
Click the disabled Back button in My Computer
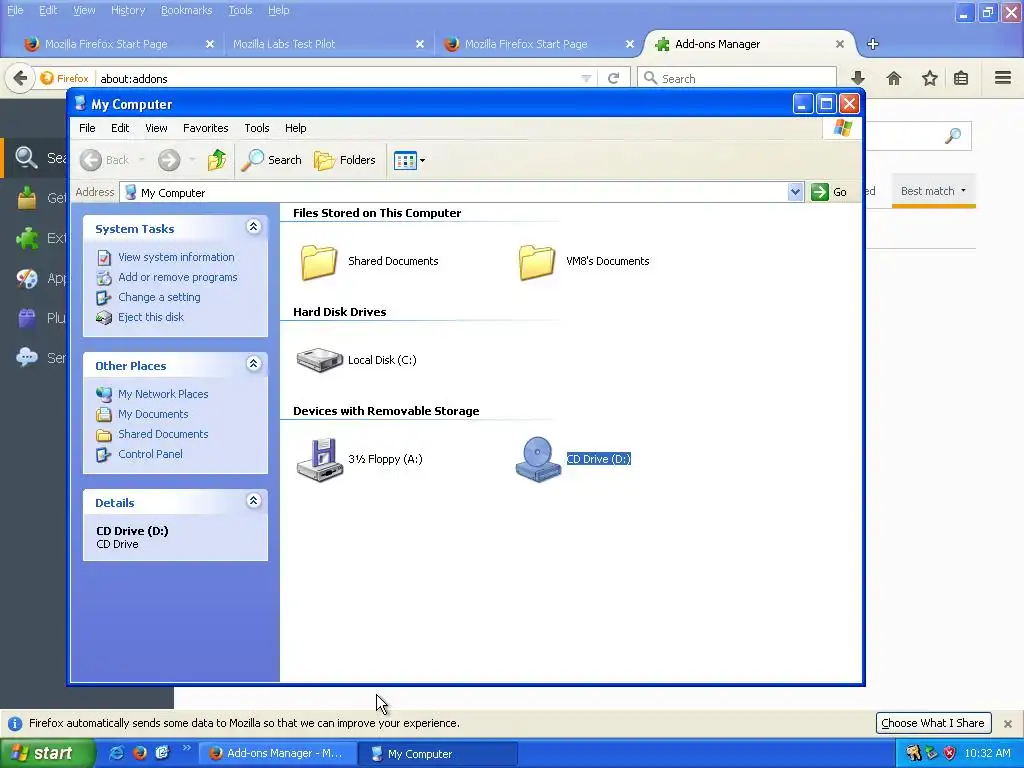tap(104, 160)
